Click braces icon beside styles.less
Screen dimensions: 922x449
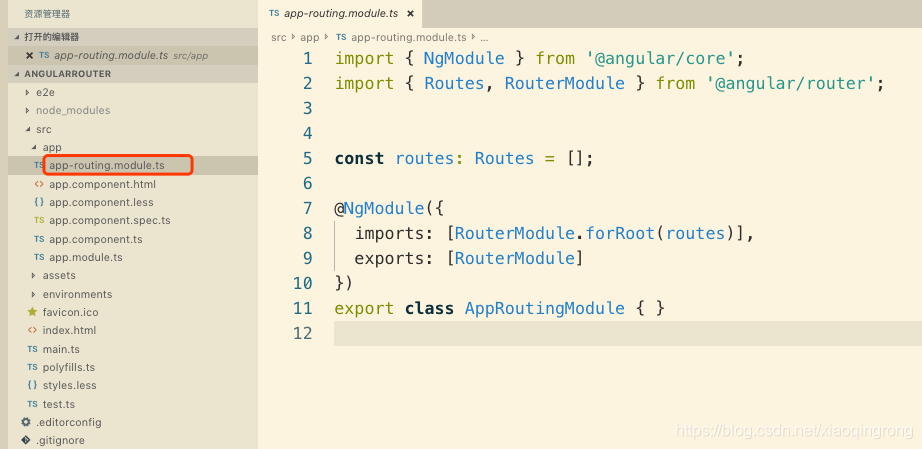coord(32,386)
